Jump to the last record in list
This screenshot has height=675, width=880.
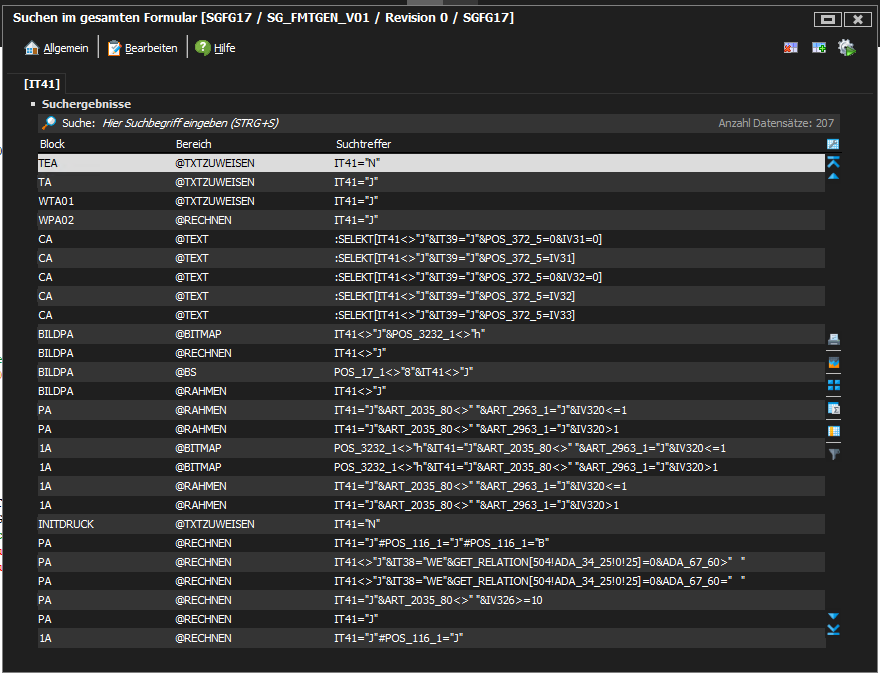point(833,630)
